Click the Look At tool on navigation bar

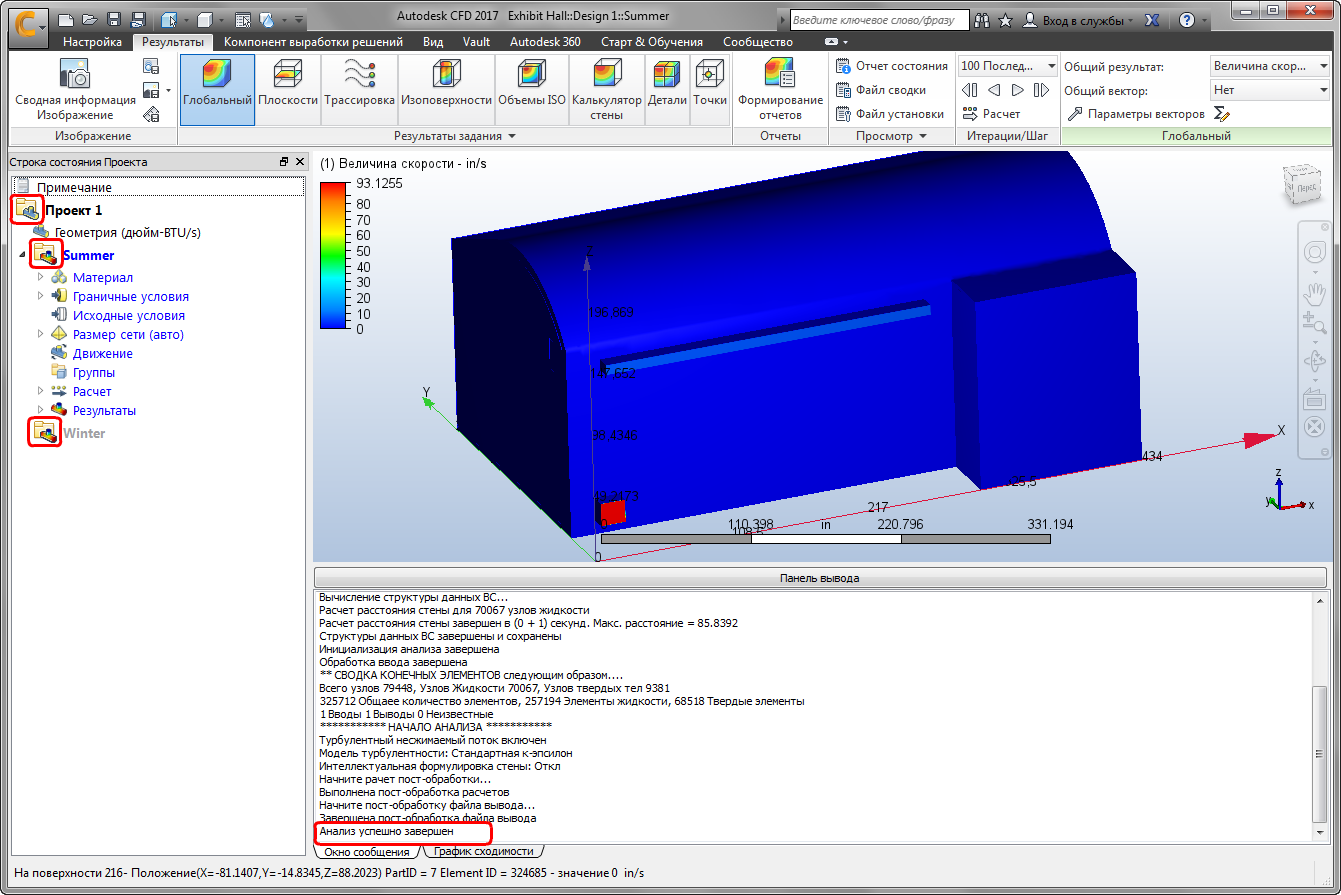[1315, 397]
